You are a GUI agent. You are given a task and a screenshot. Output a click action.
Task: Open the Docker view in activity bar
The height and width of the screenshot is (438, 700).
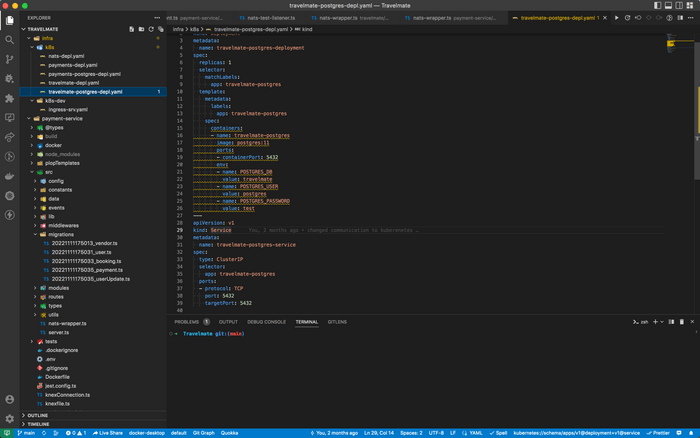9,176
